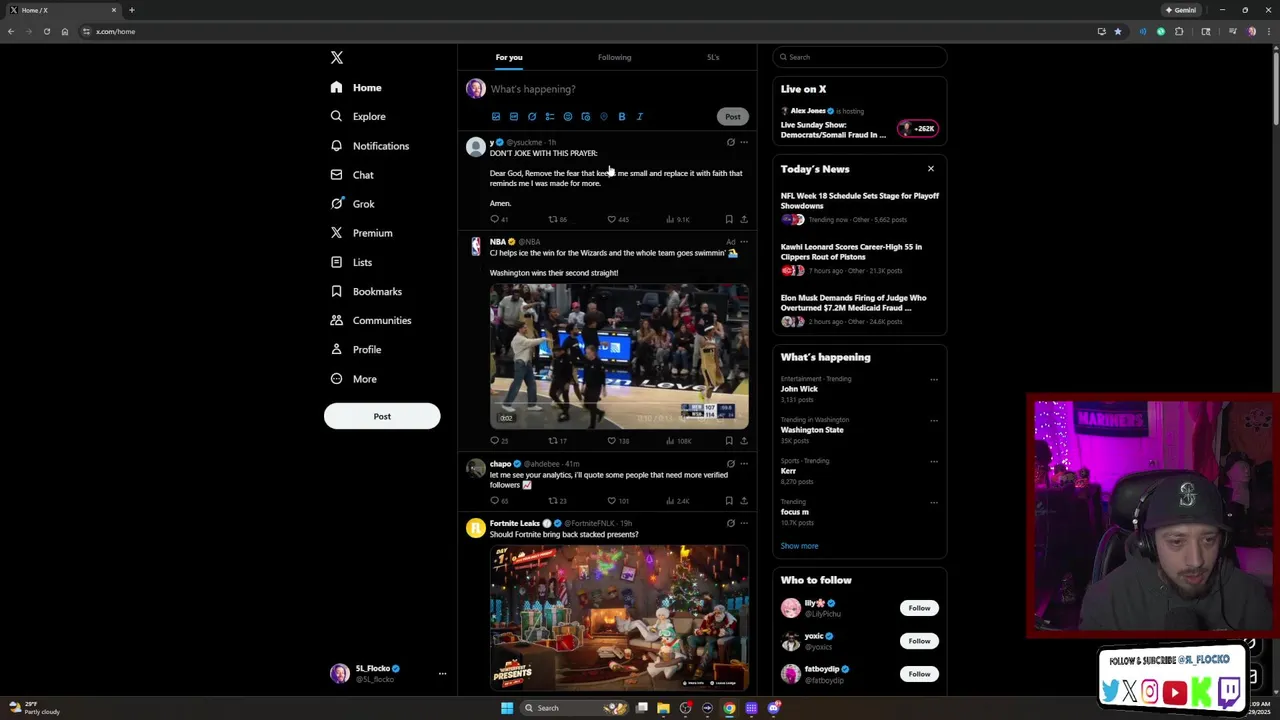Click the Bold formatting icon in composer

621,116
